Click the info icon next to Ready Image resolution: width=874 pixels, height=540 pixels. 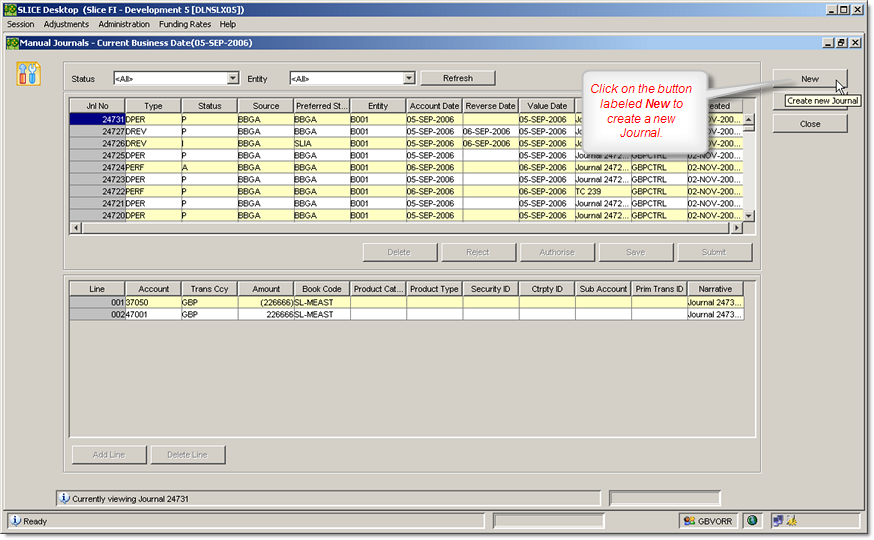(x=15, y=521)
